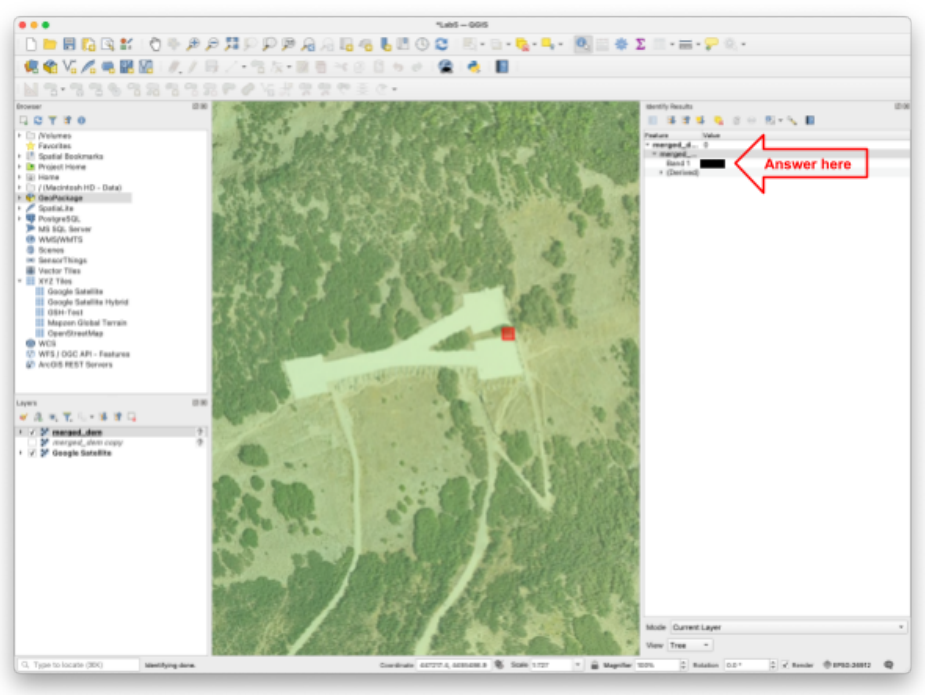Click the Coordinate input field
Viewport: 925px width, 695px height.
[x=453, y=665]
